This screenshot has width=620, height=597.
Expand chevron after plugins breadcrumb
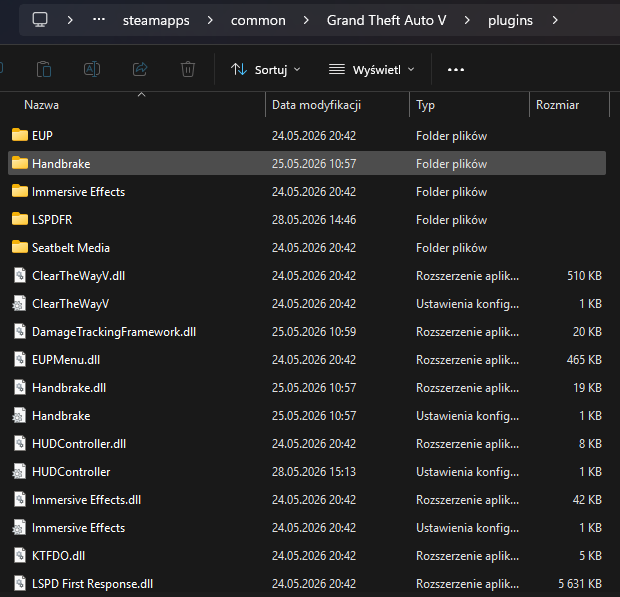pyautogui.click(x=555, y=20)
